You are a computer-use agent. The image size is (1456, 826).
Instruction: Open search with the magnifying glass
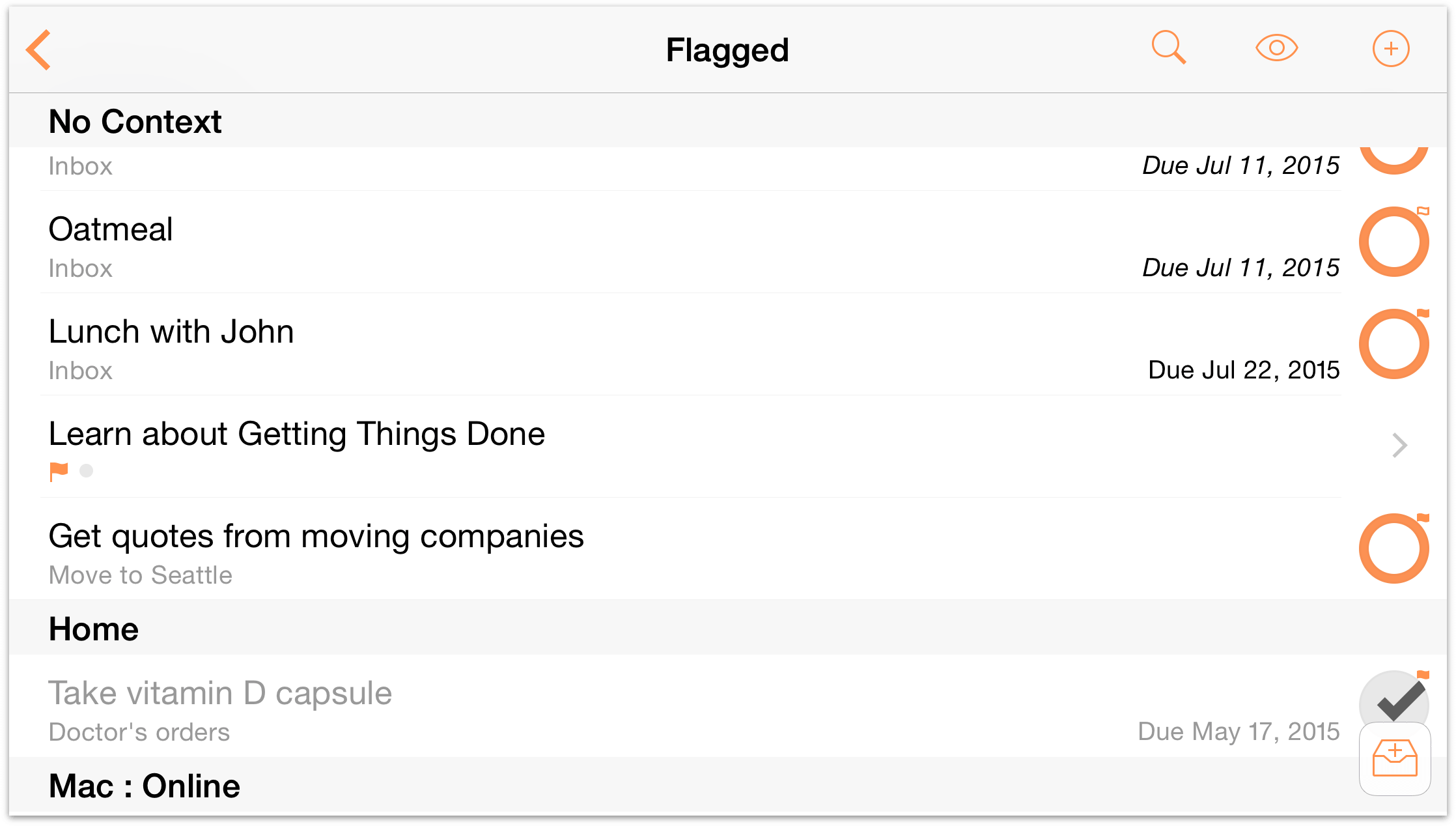coord(1168,48)
